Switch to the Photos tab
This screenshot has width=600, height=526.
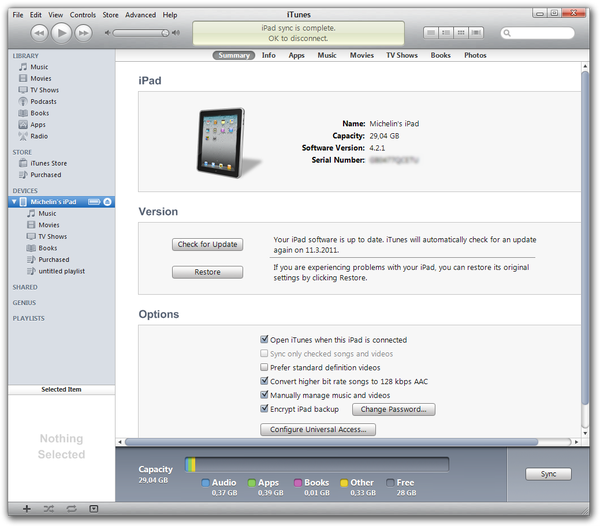click(475, 55)
